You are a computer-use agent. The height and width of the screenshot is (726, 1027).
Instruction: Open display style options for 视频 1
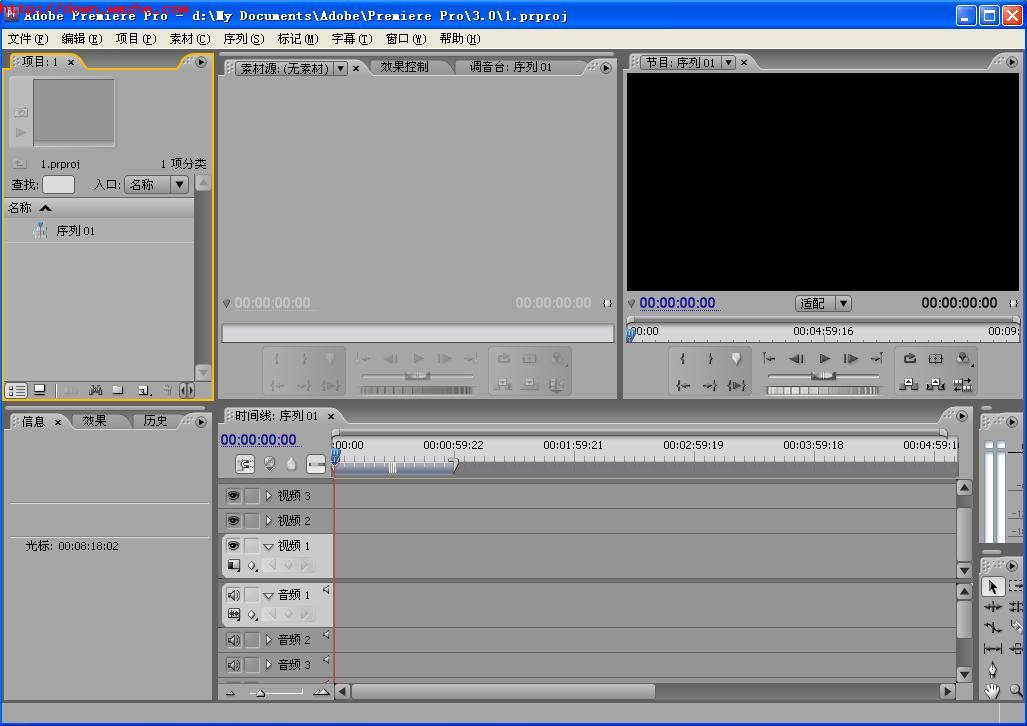[x=234, y=565]
